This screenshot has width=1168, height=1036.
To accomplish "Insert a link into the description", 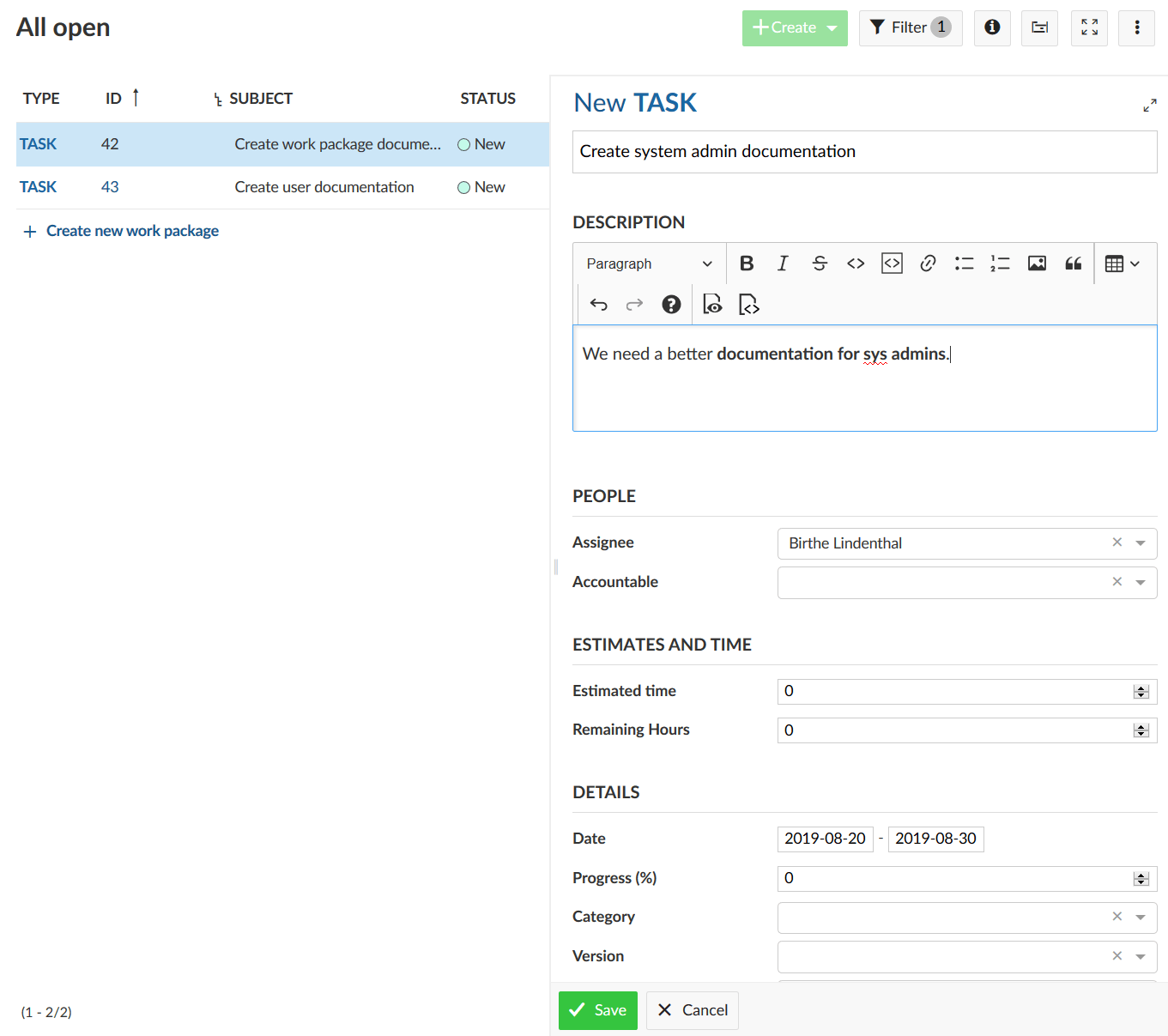I will pos(928,264).
